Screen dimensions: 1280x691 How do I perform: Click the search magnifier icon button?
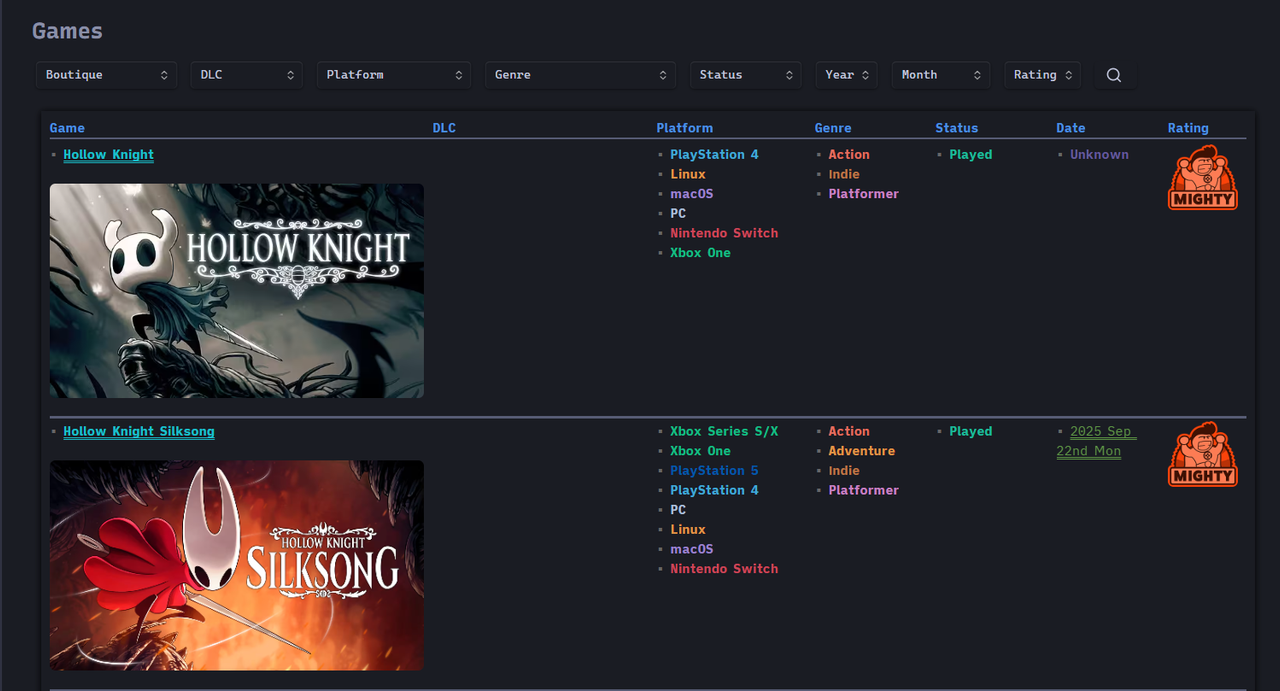1114,75
